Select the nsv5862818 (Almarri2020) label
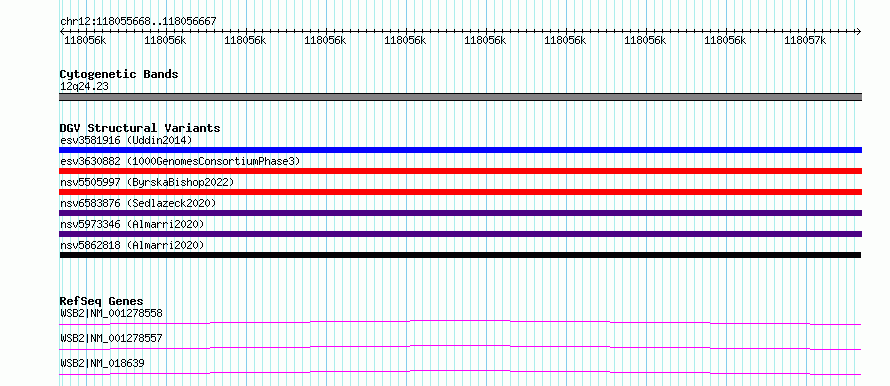Screen dimensions: 890x386 tap(132, 245)
